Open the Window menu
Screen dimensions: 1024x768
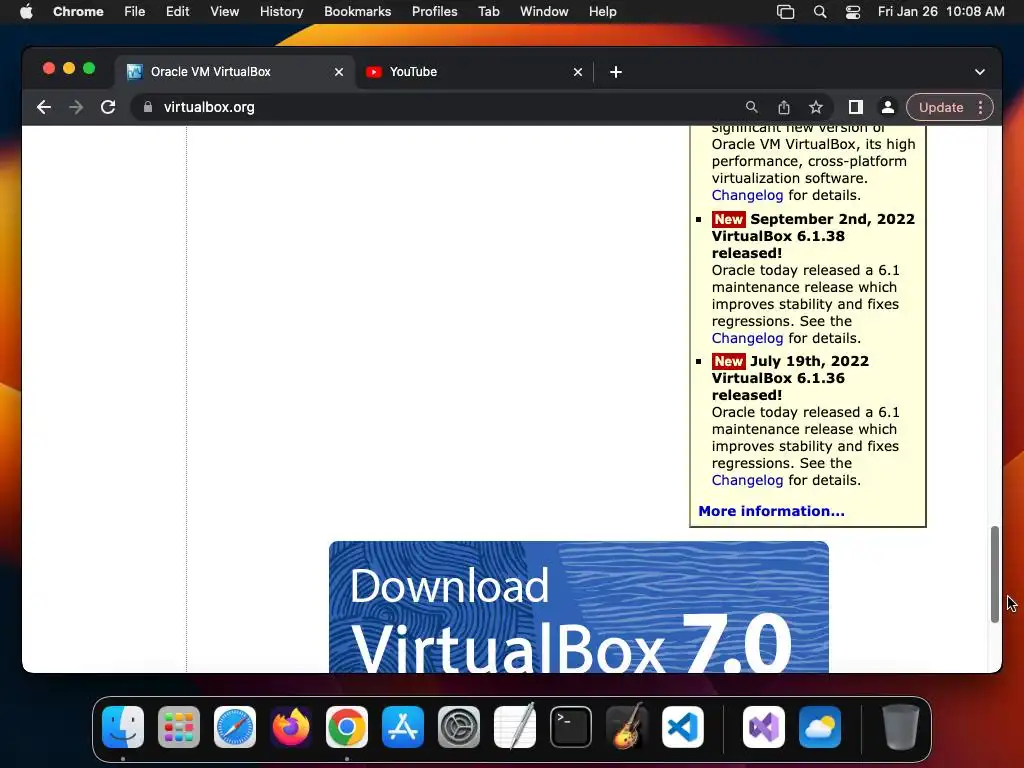[x=544, y=12]
